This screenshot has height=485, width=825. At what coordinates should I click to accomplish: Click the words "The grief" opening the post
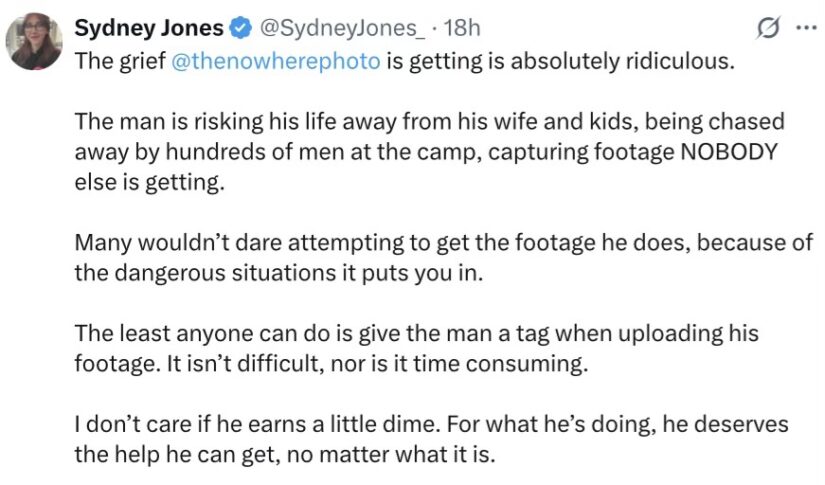coord(120,61)
